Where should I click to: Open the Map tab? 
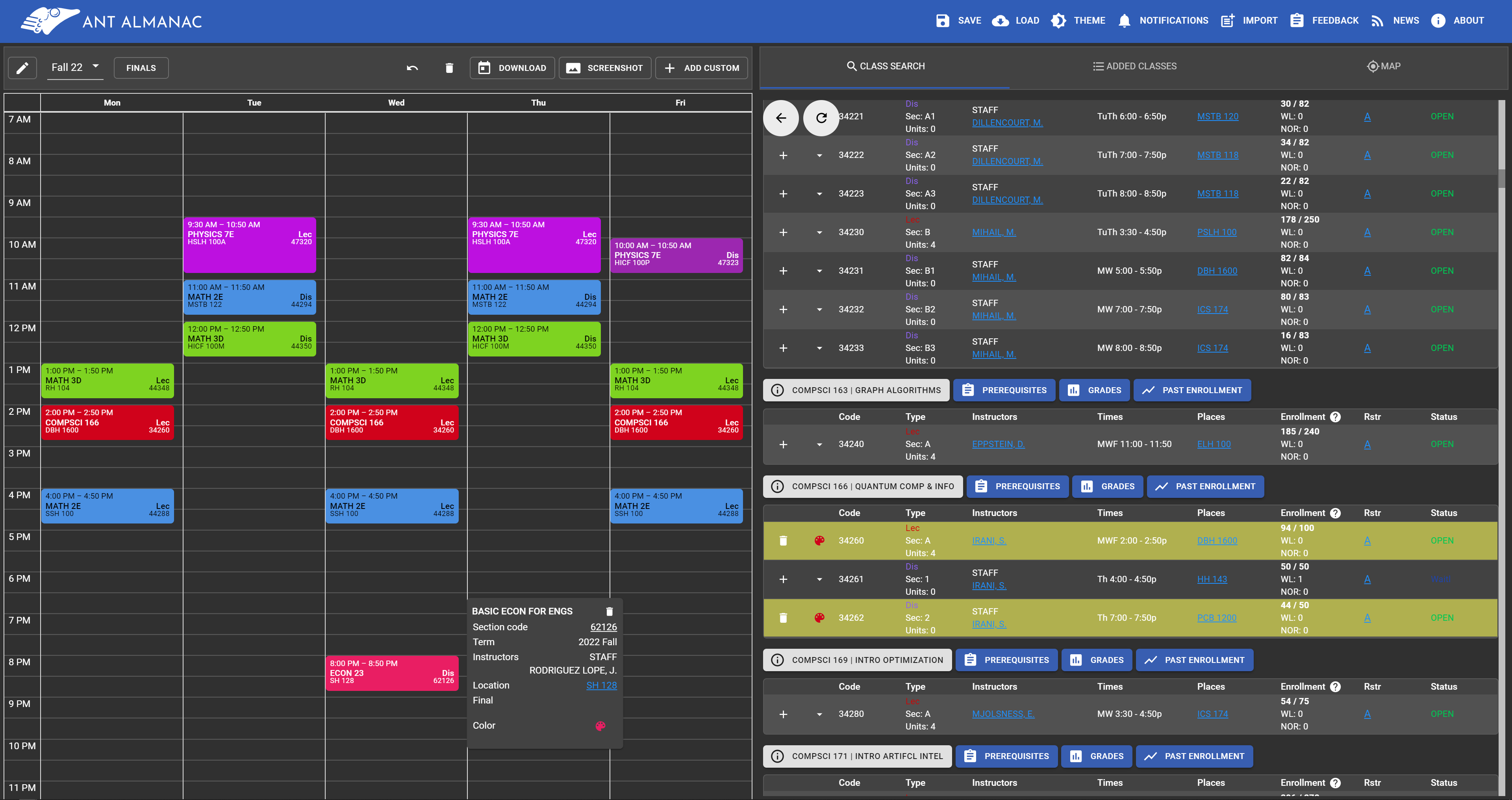1384,67
